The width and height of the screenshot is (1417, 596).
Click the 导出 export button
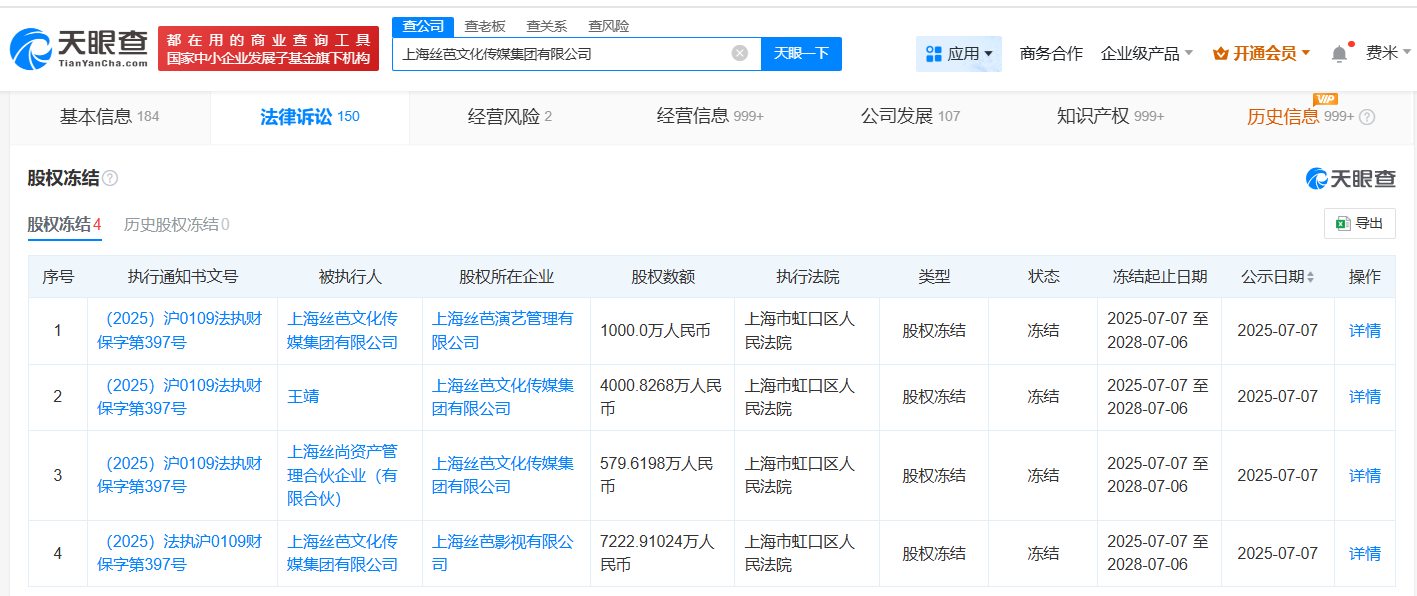click(1359, 224)
